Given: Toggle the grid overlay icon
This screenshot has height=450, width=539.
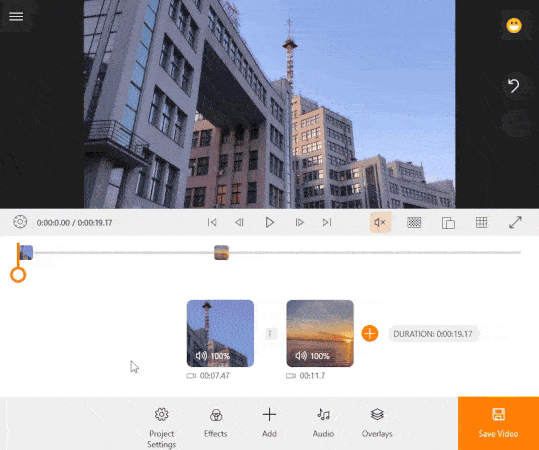Looking at the screenshot, I should click(x=481, y=222).
